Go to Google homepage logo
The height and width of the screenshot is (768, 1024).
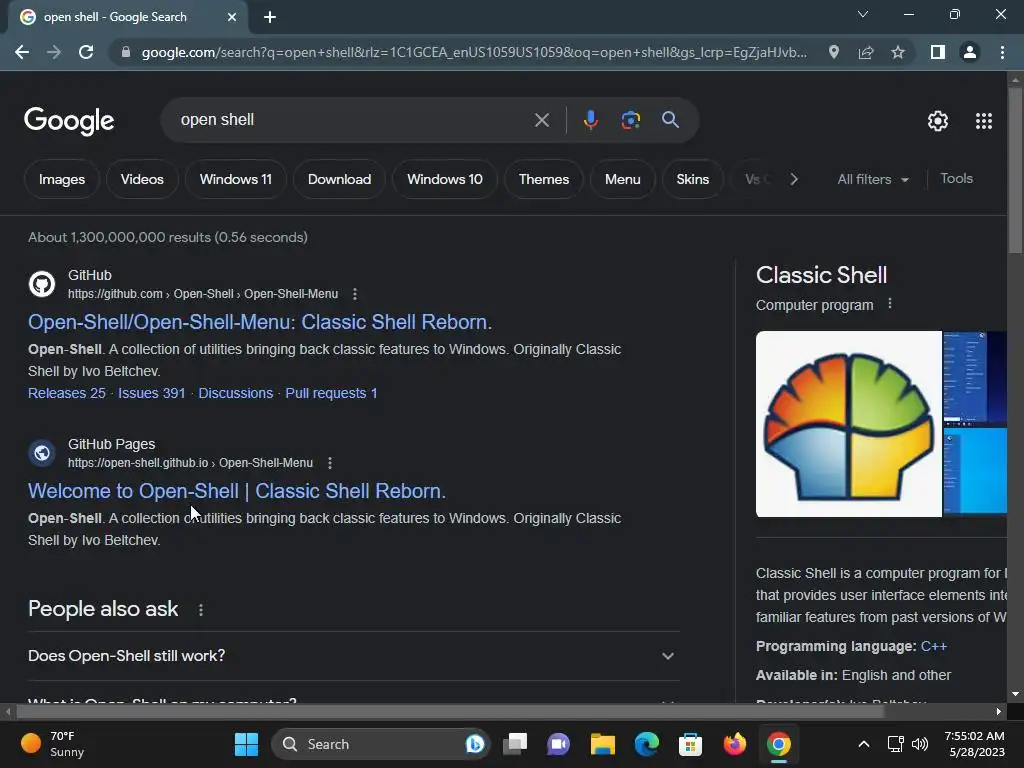click(69, 121)
